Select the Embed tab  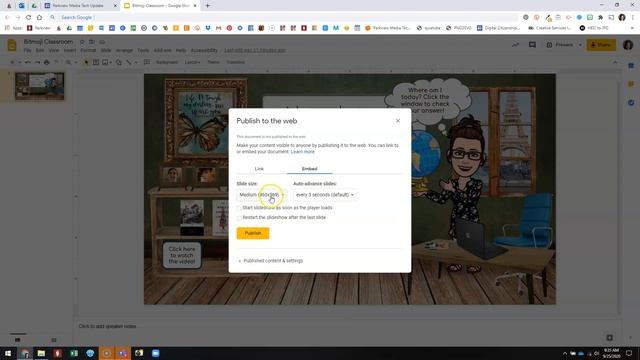[309, 169]
